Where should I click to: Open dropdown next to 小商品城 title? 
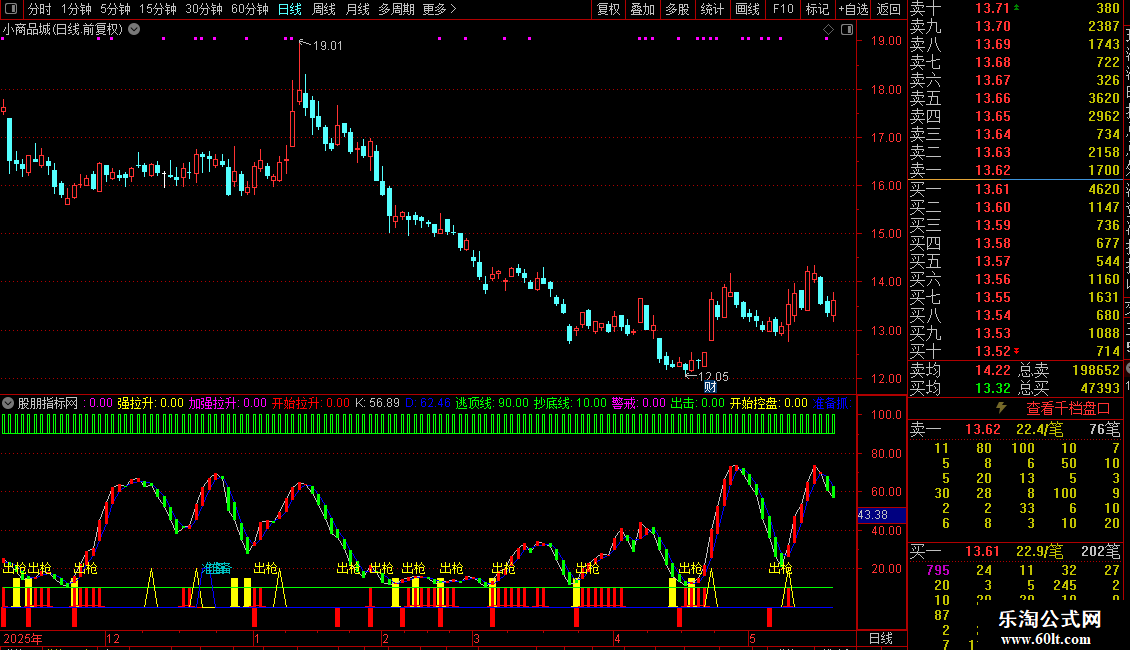click(x=134, y=30)
